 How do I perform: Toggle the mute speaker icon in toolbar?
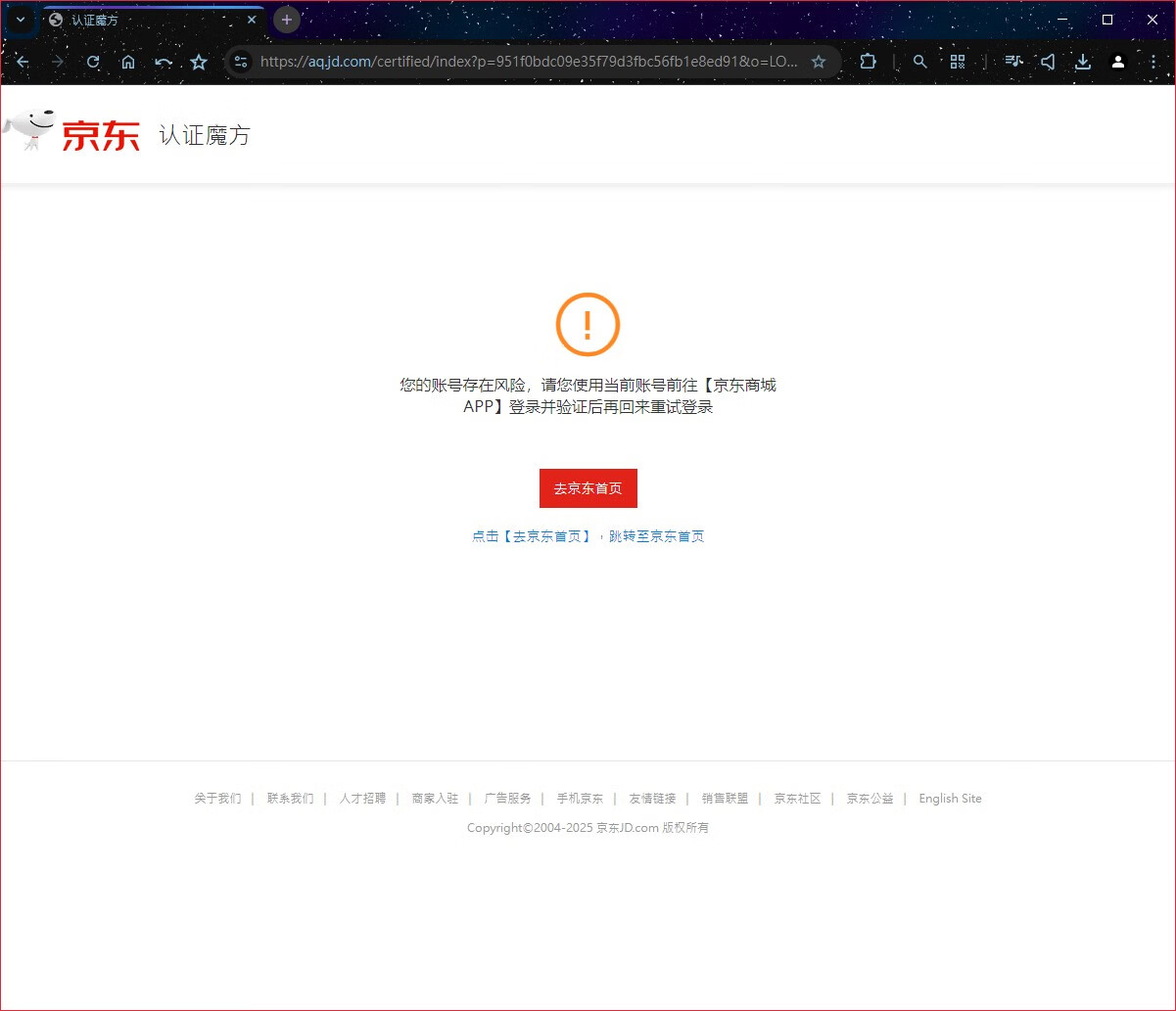[1048, 62]
